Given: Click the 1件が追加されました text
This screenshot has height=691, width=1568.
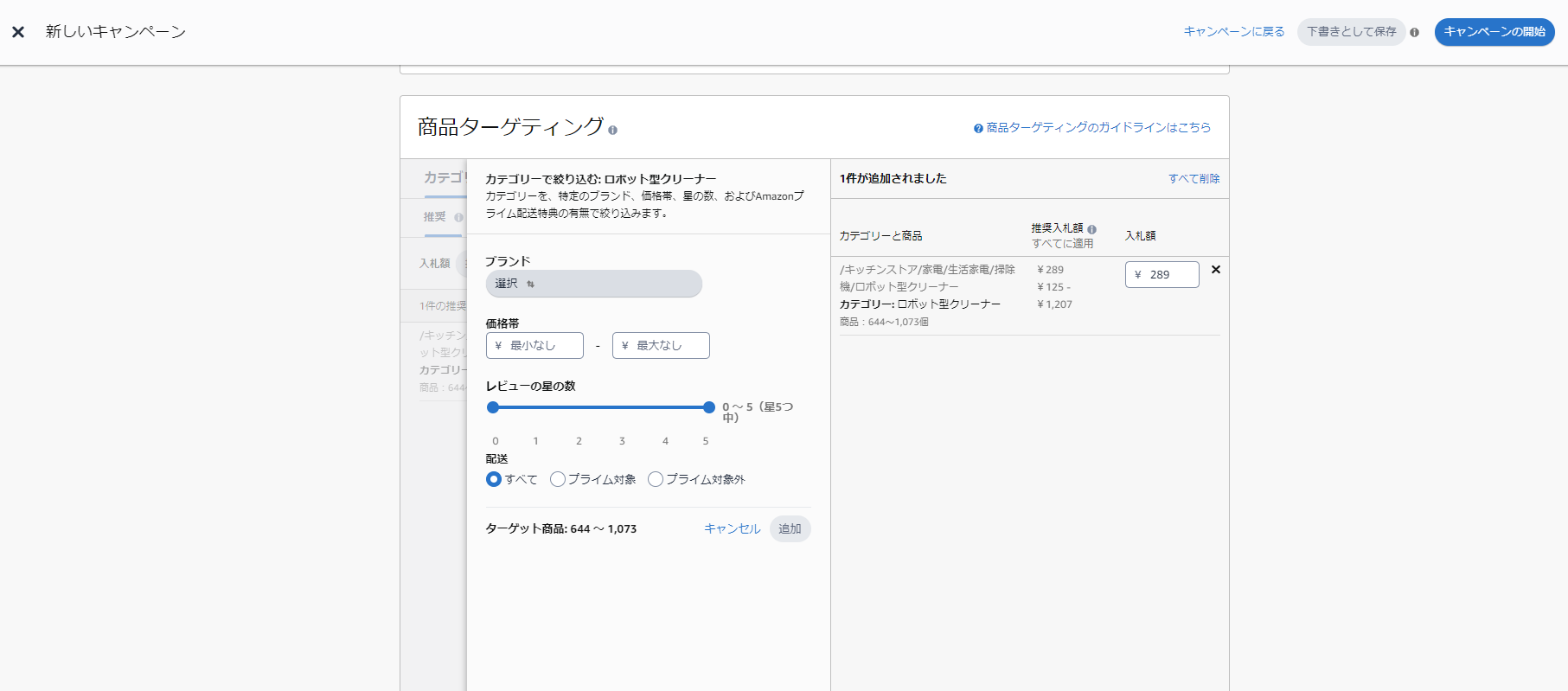Looking at the screenshot, I should tap(893, 178).
